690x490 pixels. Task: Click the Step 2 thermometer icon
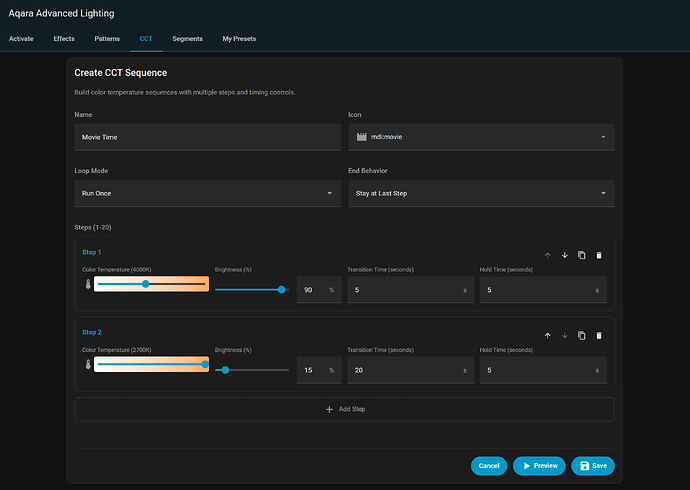point(87,365)
